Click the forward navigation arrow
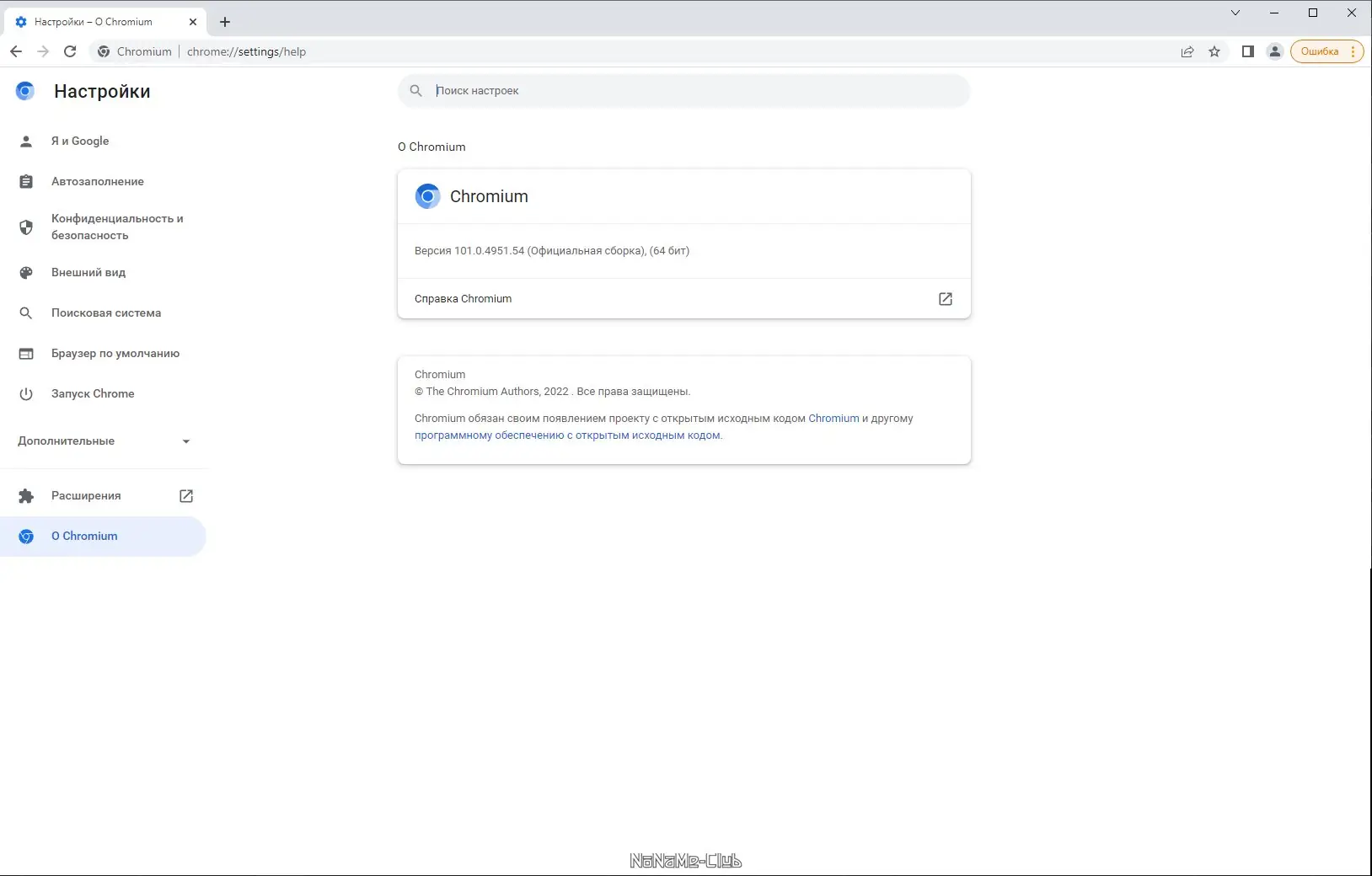Image resolution: width=1372 pixels, height=876 pixels. tap(43, 51)
